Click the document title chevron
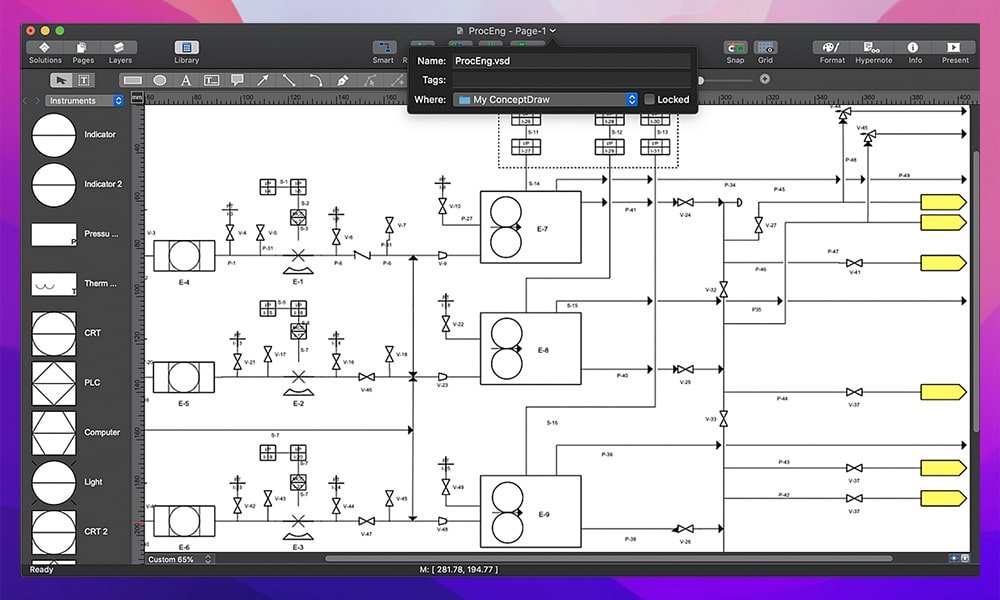The image size is (1000, 600). (553, 31)
